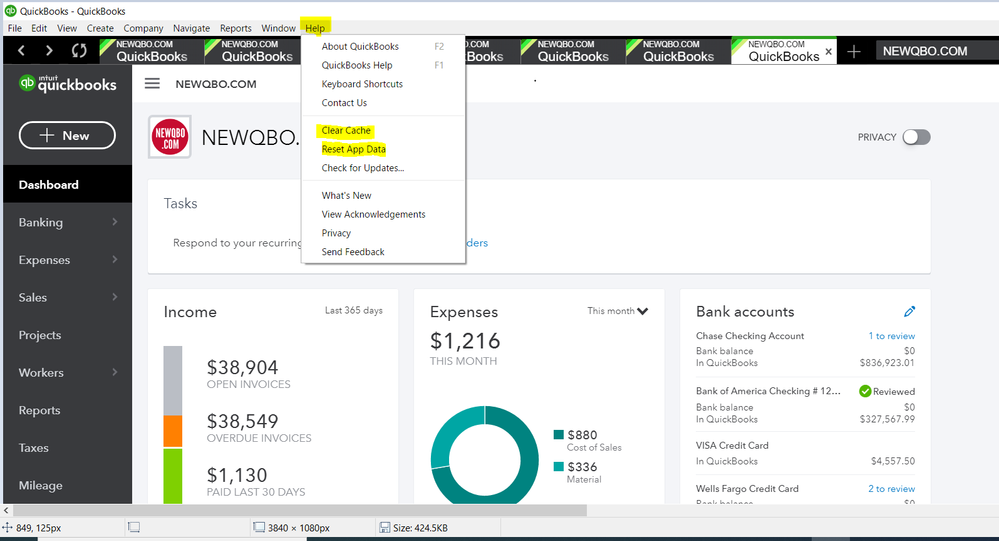The image size is (999, 541).
Task: Click the Intuit QuickBooks logo
Action: point(68,83)
